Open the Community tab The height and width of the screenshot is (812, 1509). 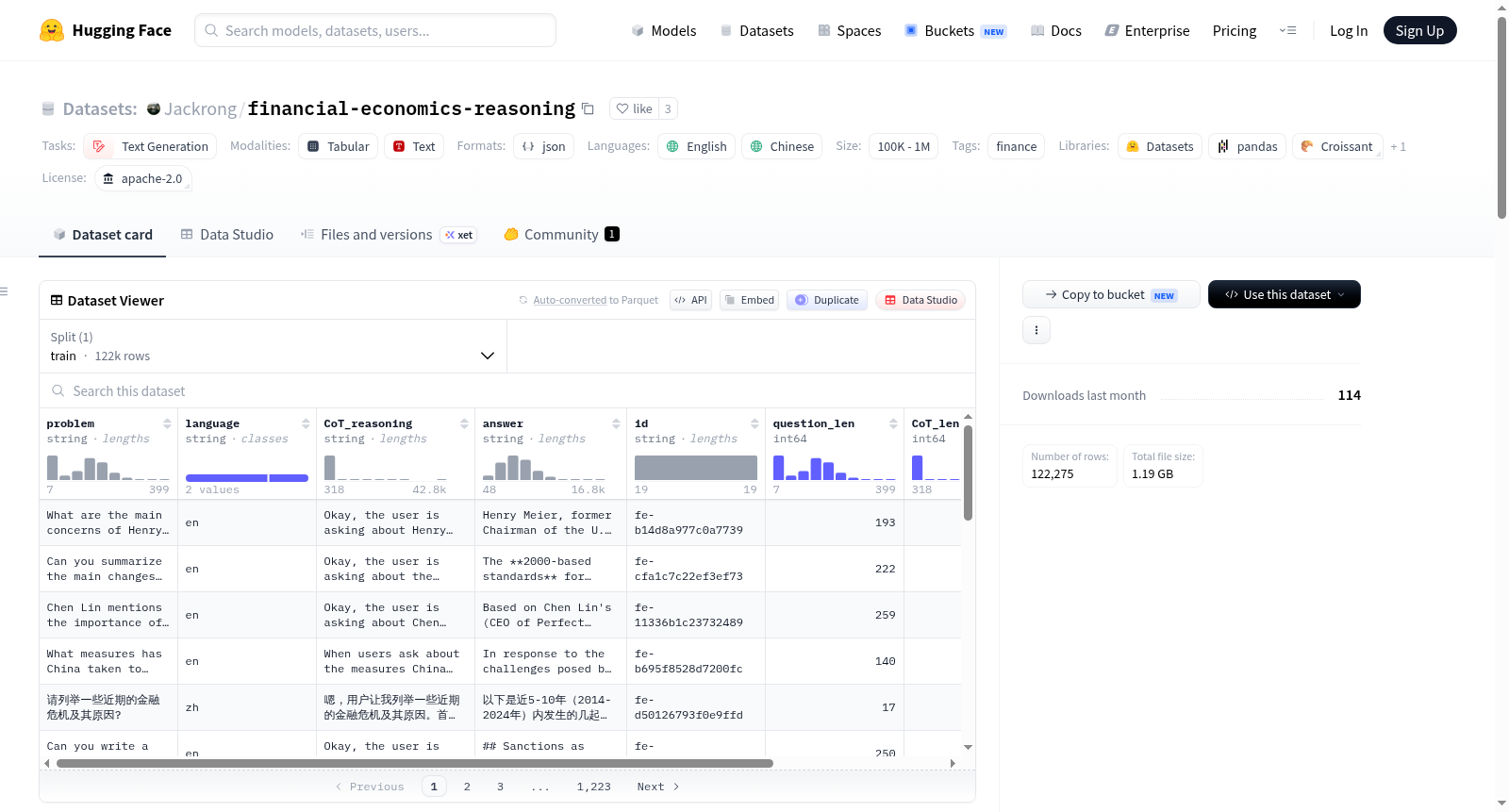561,235
